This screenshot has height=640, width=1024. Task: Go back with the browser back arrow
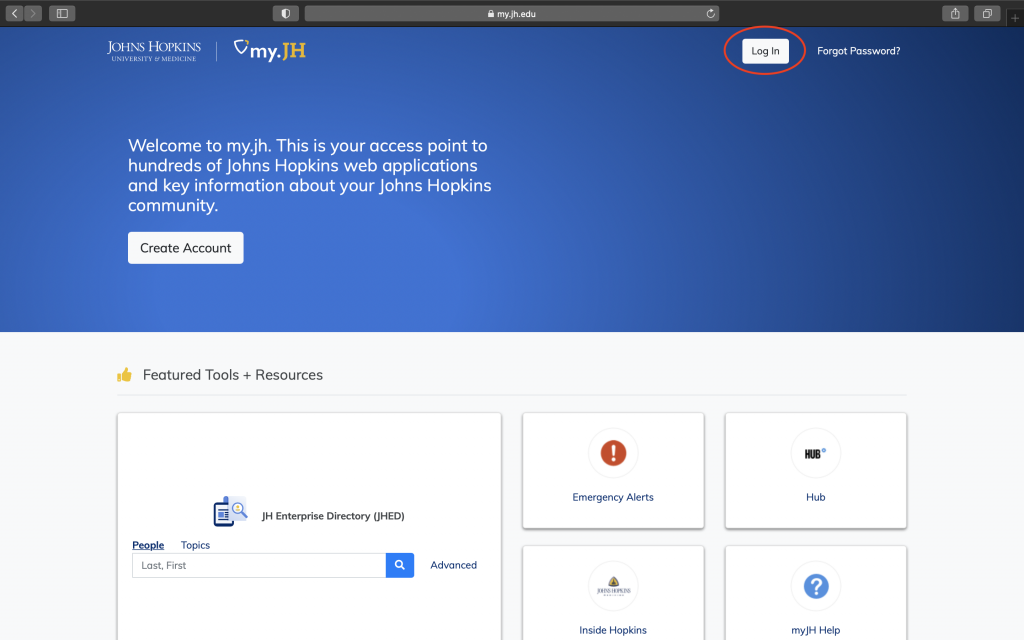[x=14, y=13]
